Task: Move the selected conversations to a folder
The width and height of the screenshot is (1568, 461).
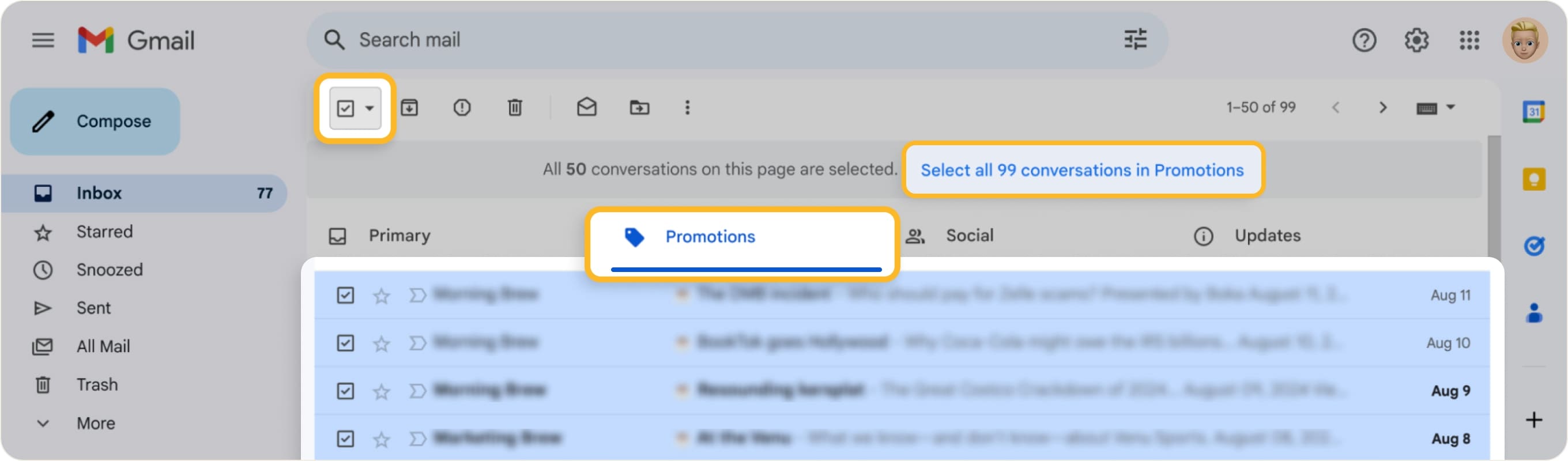Action: coord(640,108)
